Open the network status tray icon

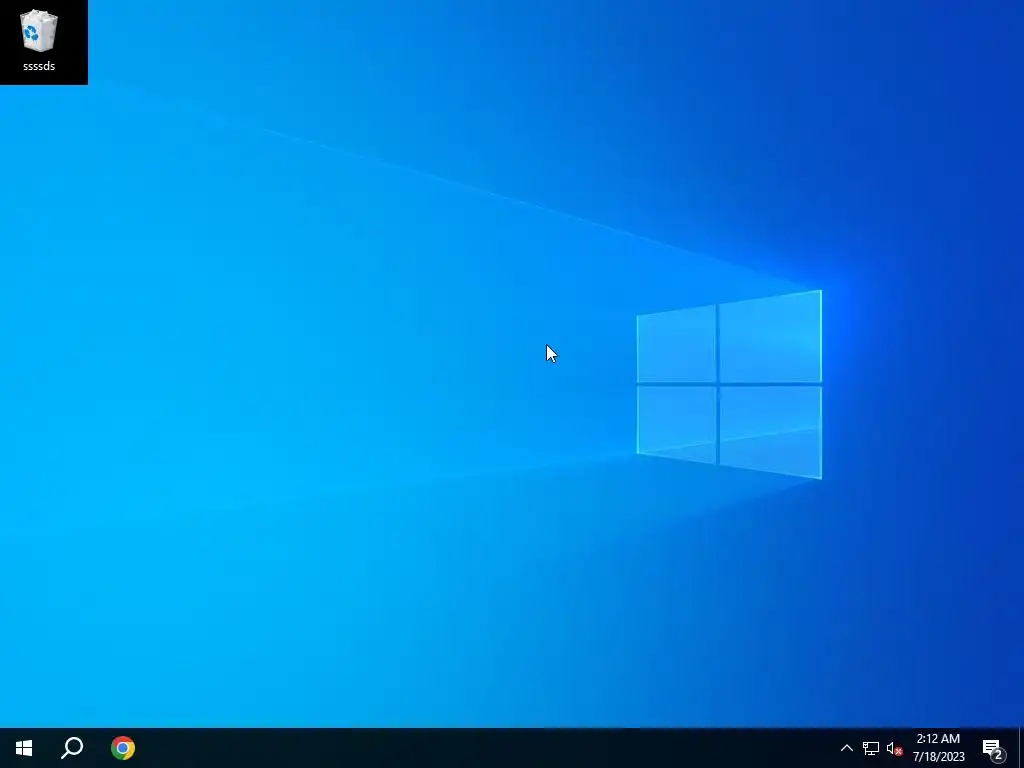coord(871,748)
